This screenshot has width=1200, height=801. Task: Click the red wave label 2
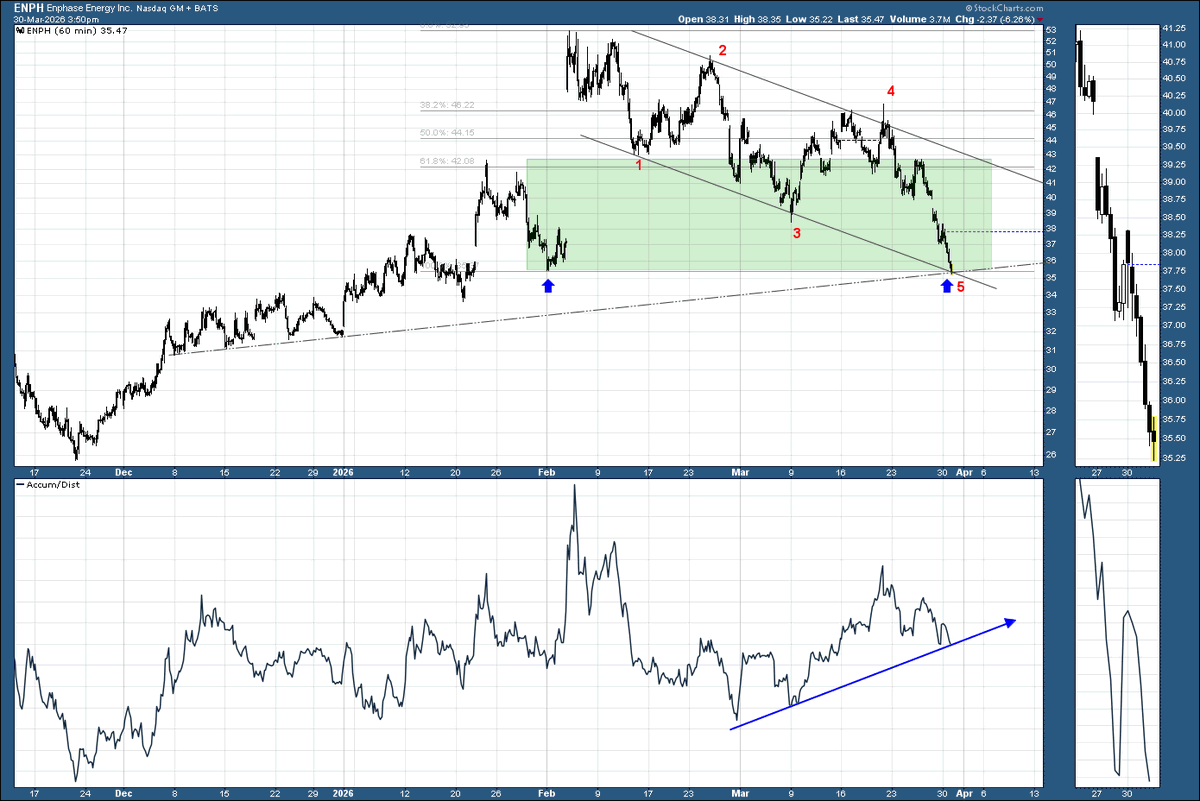tap(722, 50)
